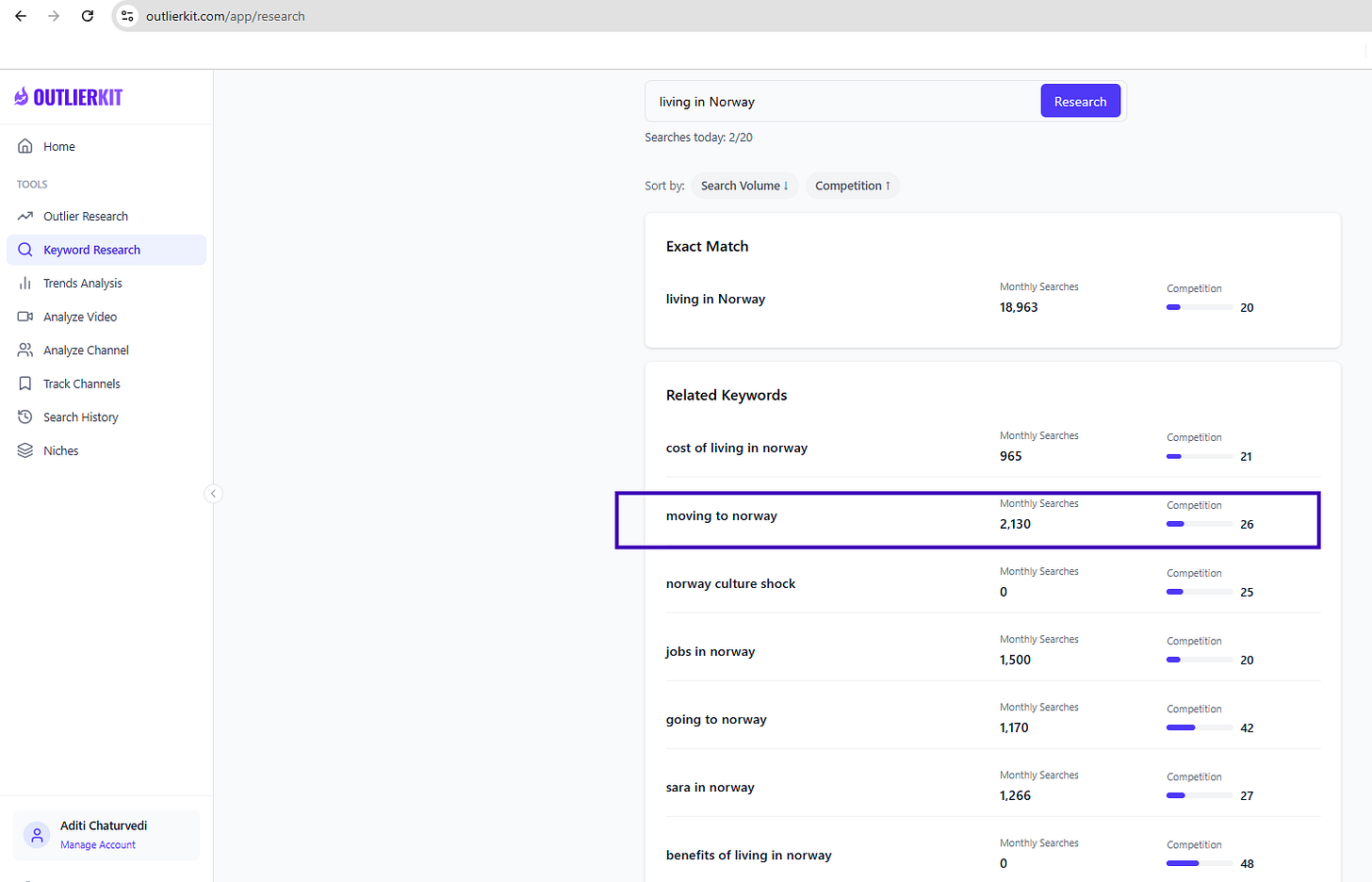Image resolution: width=1372 pixels, height=882 pixels.
Task: Click the Related Keywords heading
Action: click(727, 395)
